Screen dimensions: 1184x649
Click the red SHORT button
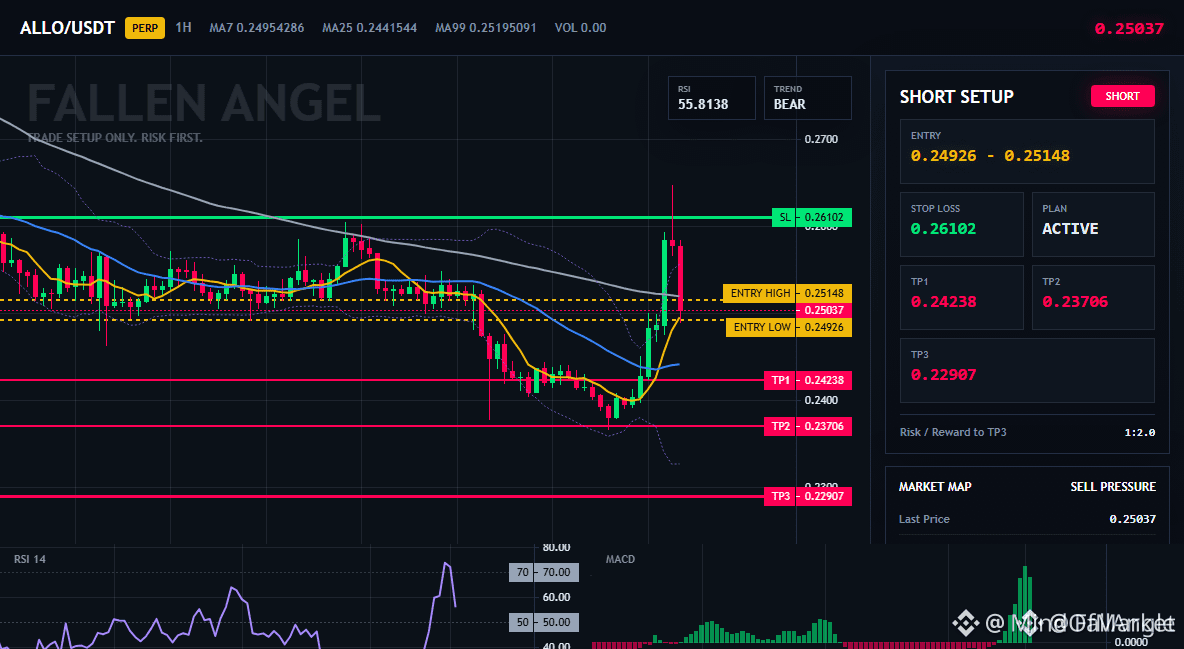1122,96
